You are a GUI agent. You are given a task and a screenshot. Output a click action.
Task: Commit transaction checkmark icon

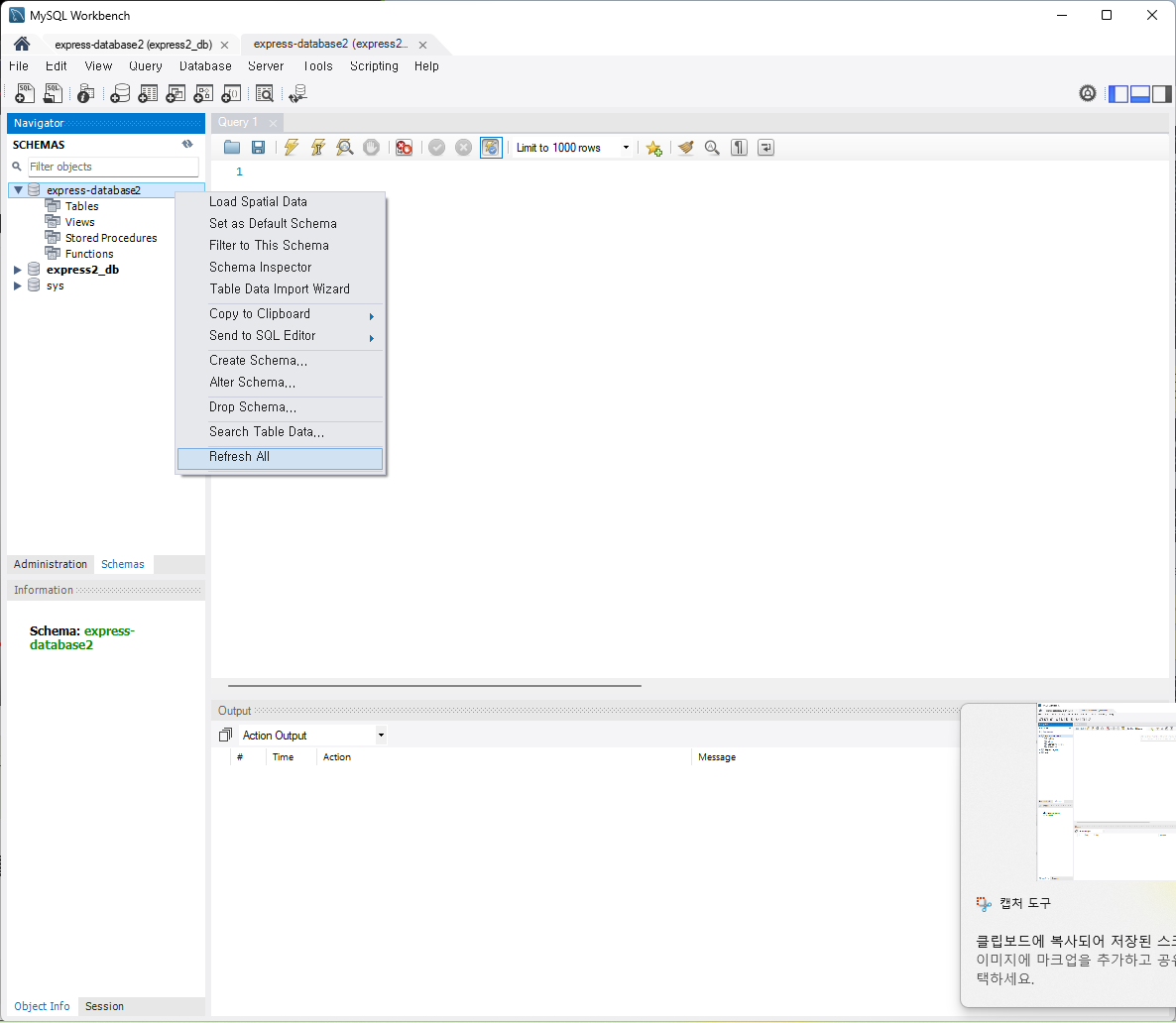click(436, 147)
